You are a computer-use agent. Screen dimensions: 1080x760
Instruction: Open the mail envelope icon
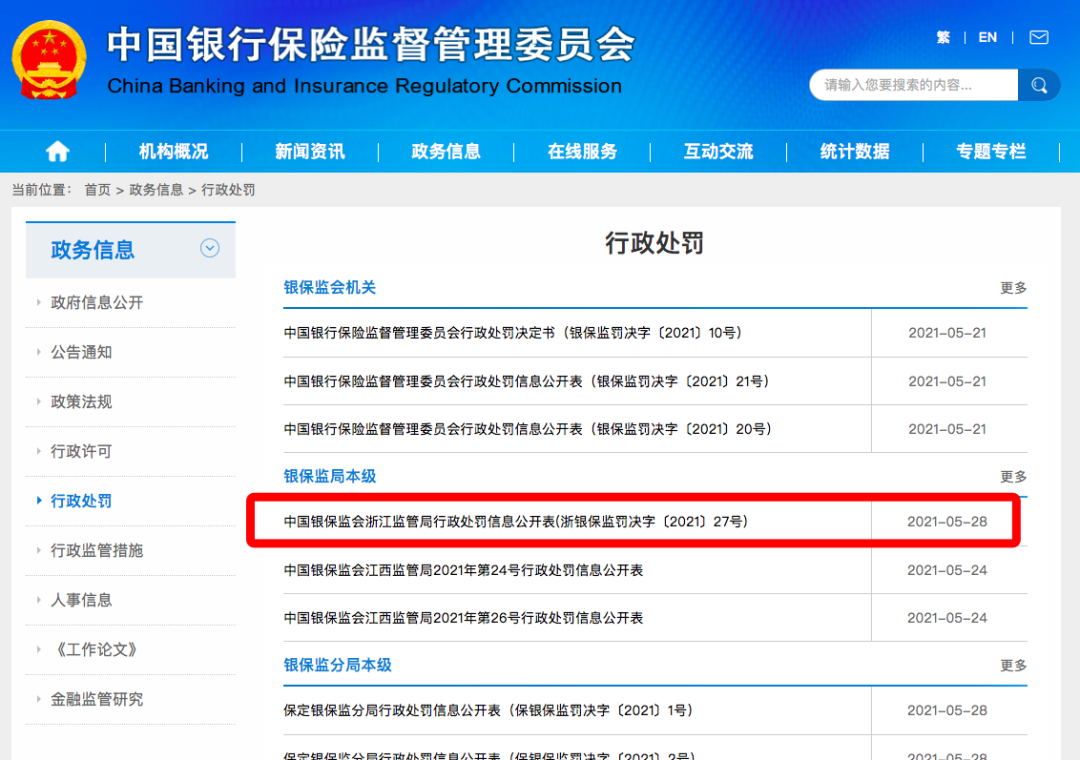point(1039,37)
